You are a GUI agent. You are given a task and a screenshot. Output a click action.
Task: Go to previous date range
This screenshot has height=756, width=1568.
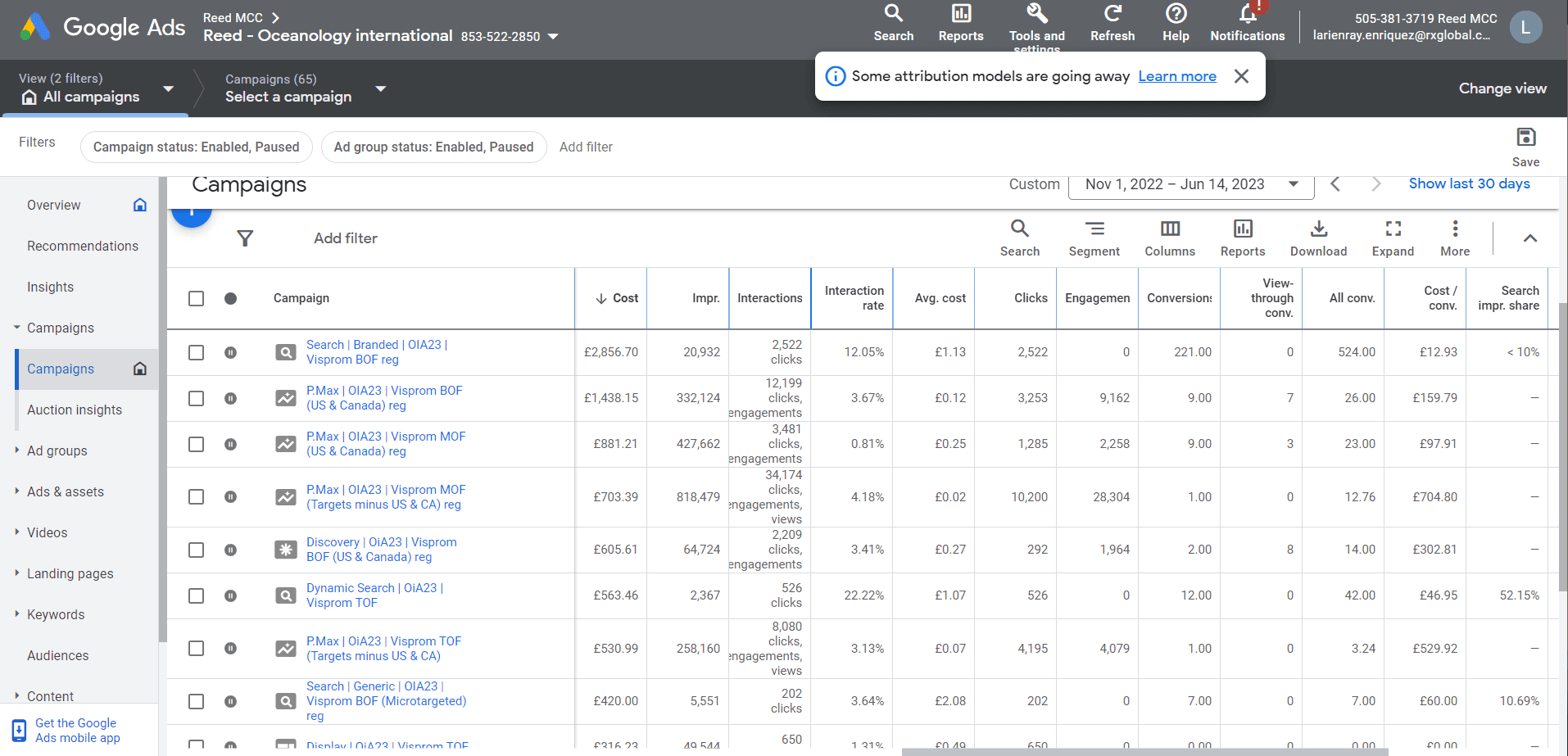pyautogui.click(x=1335, y=184)
